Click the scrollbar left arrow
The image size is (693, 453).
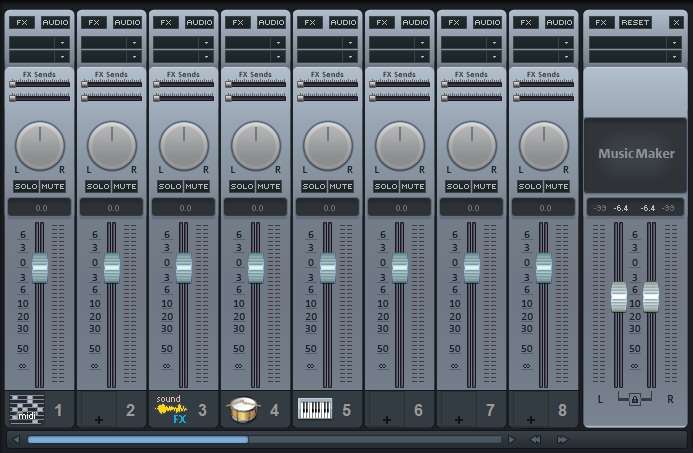pyautogui.click(x=15, y=440)
